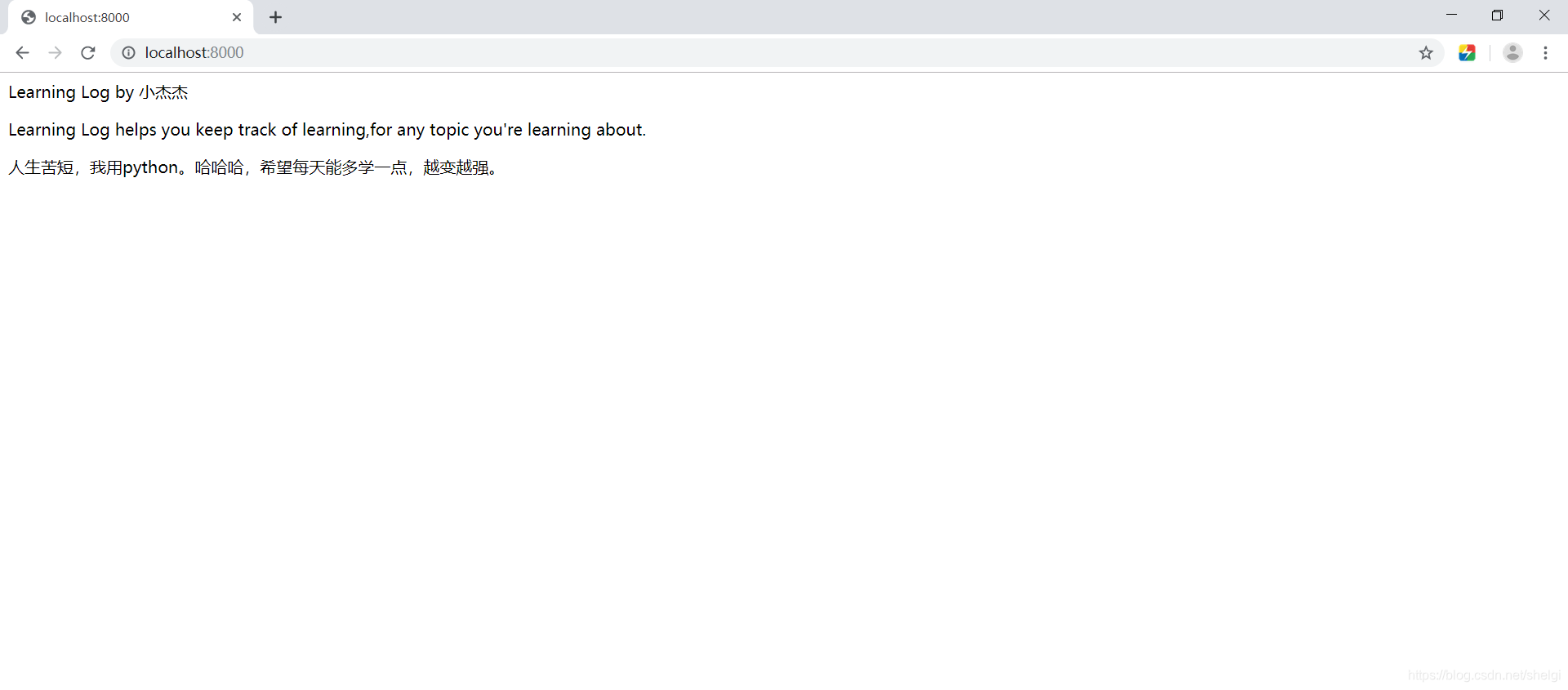The image size is (1568, 690).
Task: Close the browser window
Action: click(x=1543, y=16)
